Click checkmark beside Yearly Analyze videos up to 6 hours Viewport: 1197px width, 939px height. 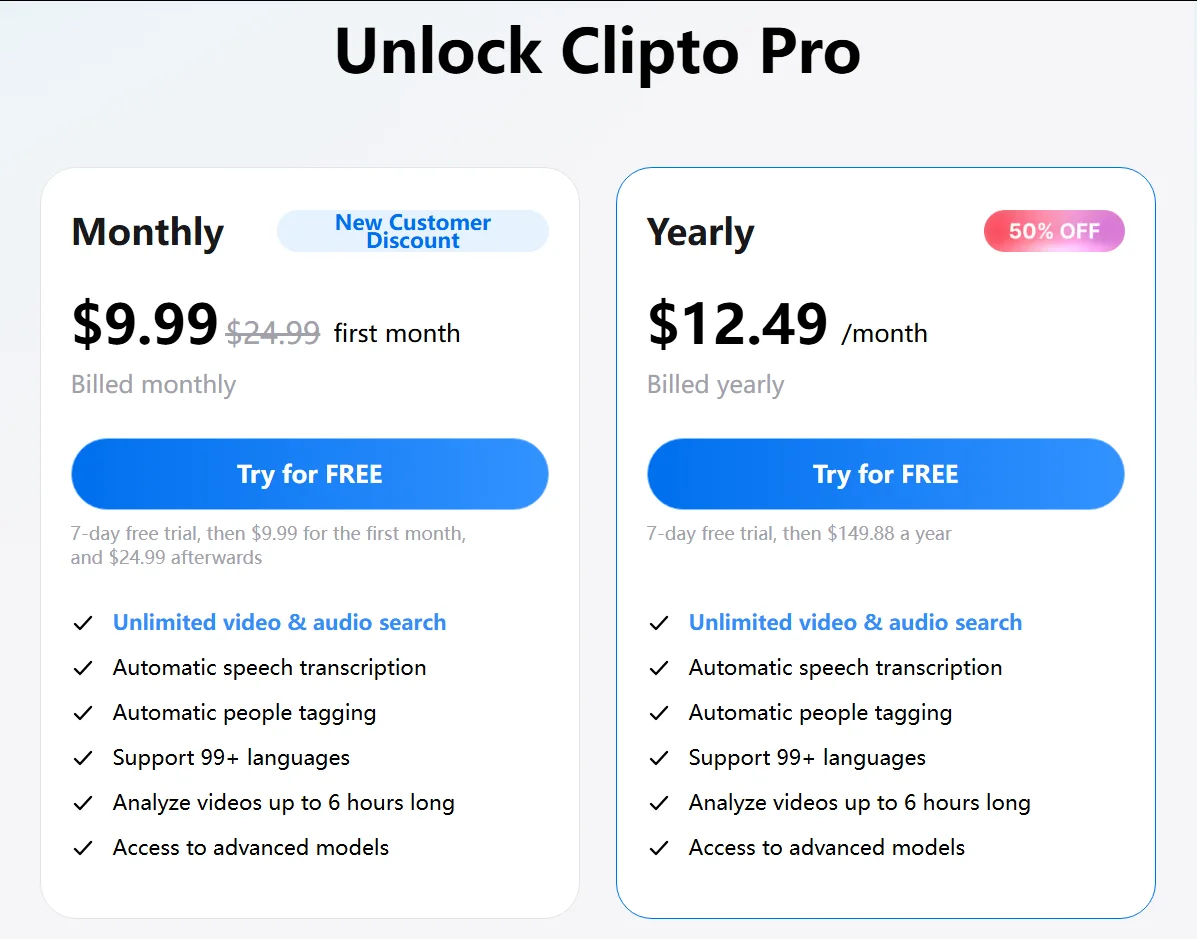tap(659, 803)
